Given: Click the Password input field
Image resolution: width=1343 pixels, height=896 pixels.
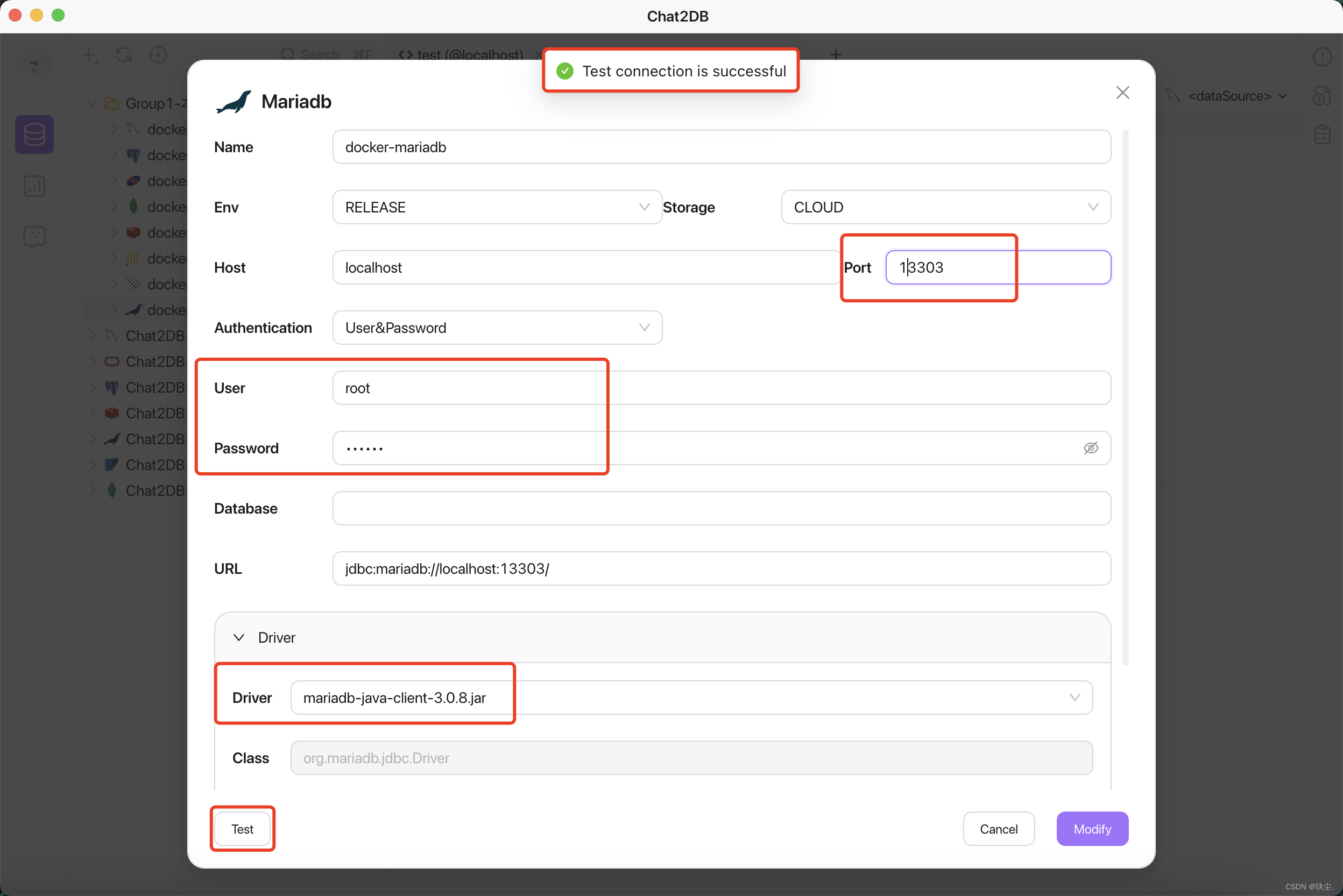Looking at the screenshot, I should [722, 448].
